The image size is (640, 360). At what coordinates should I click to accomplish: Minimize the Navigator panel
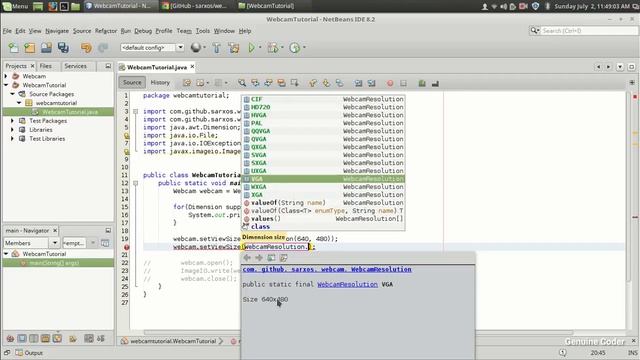click(108, 230)
